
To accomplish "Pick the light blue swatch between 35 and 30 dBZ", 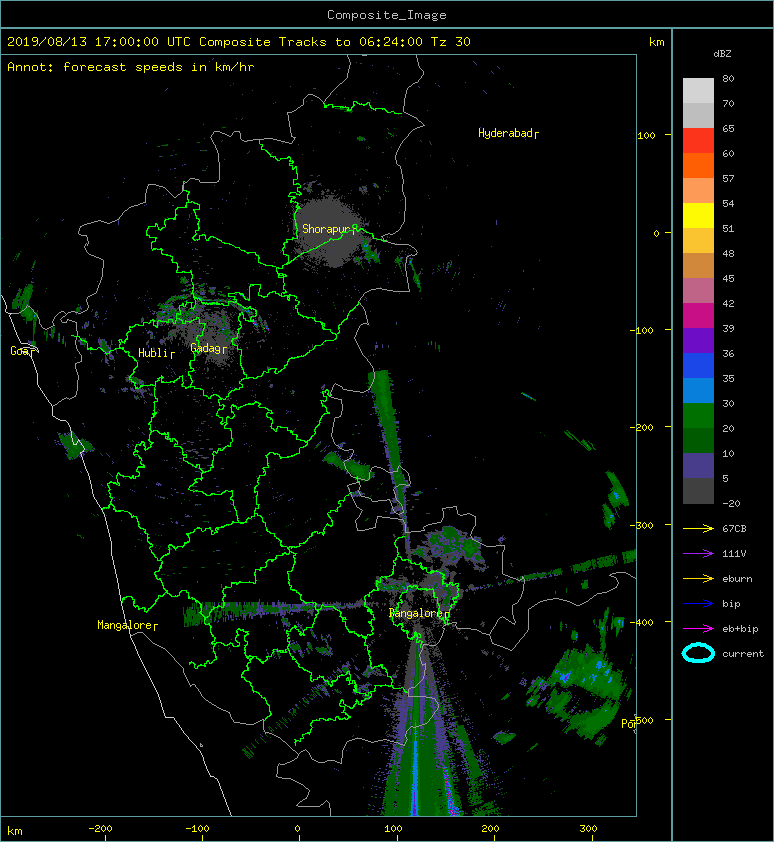I will coord(698,391).
